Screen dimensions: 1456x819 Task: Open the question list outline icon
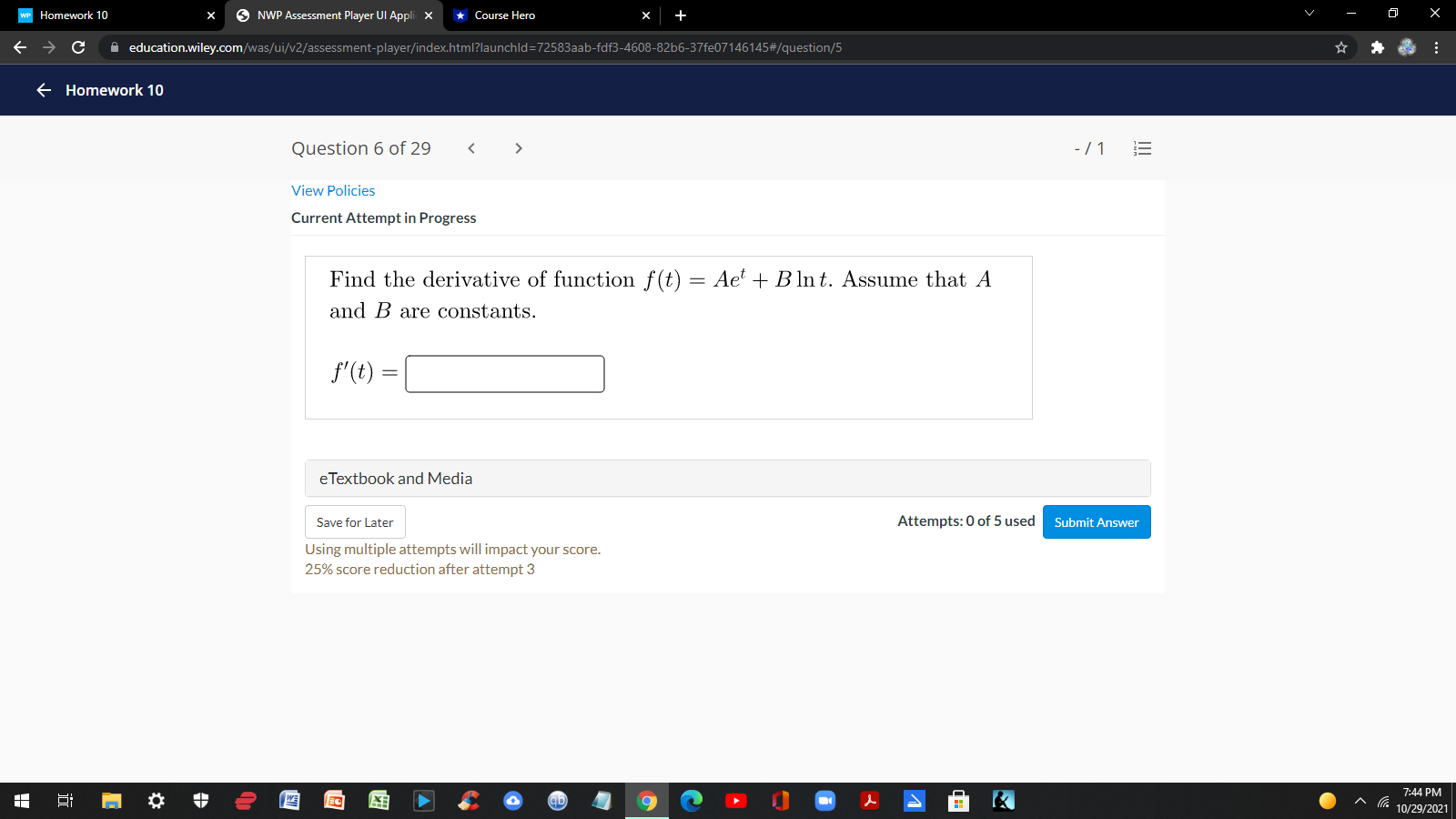[x=1142, y=148]
